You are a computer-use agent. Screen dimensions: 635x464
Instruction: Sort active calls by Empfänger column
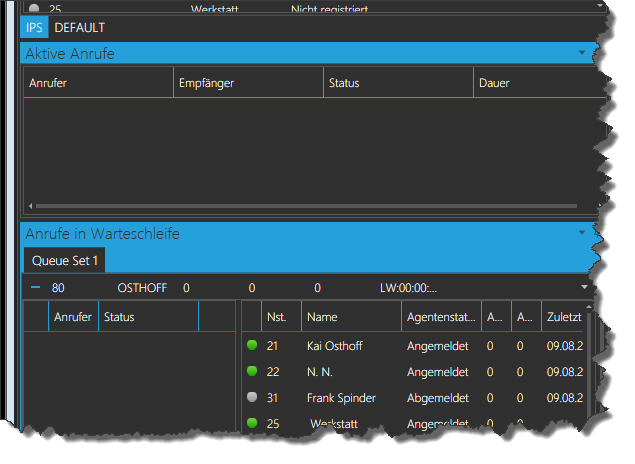coord(248,83)
